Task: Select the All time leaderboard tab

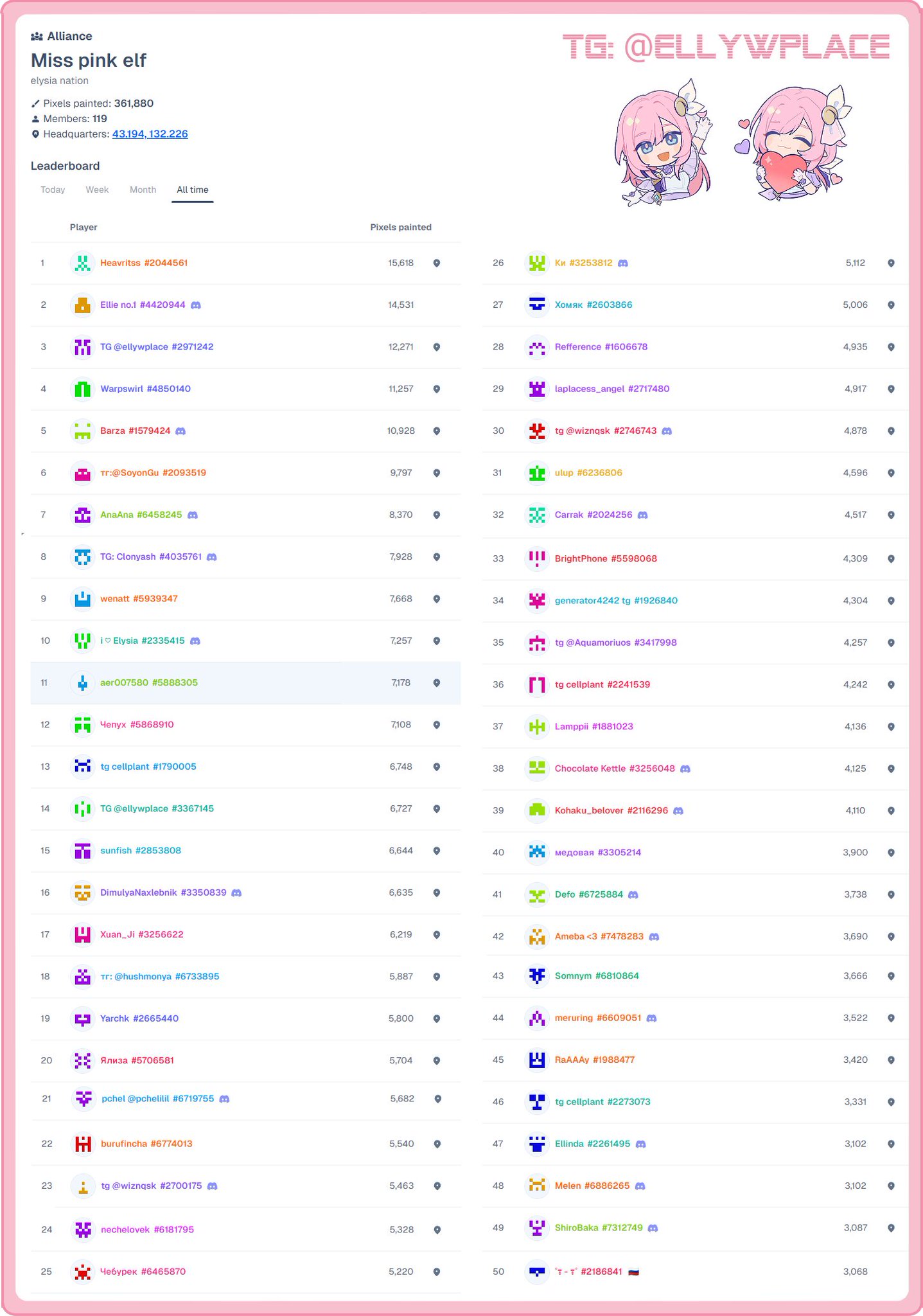Action: coord(193,190)
